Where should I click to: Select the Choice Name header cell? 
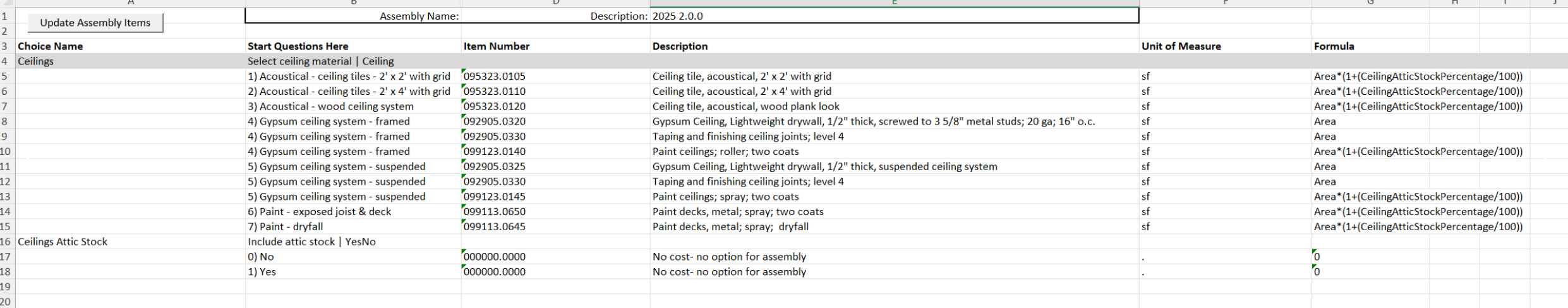coord(51,46)
